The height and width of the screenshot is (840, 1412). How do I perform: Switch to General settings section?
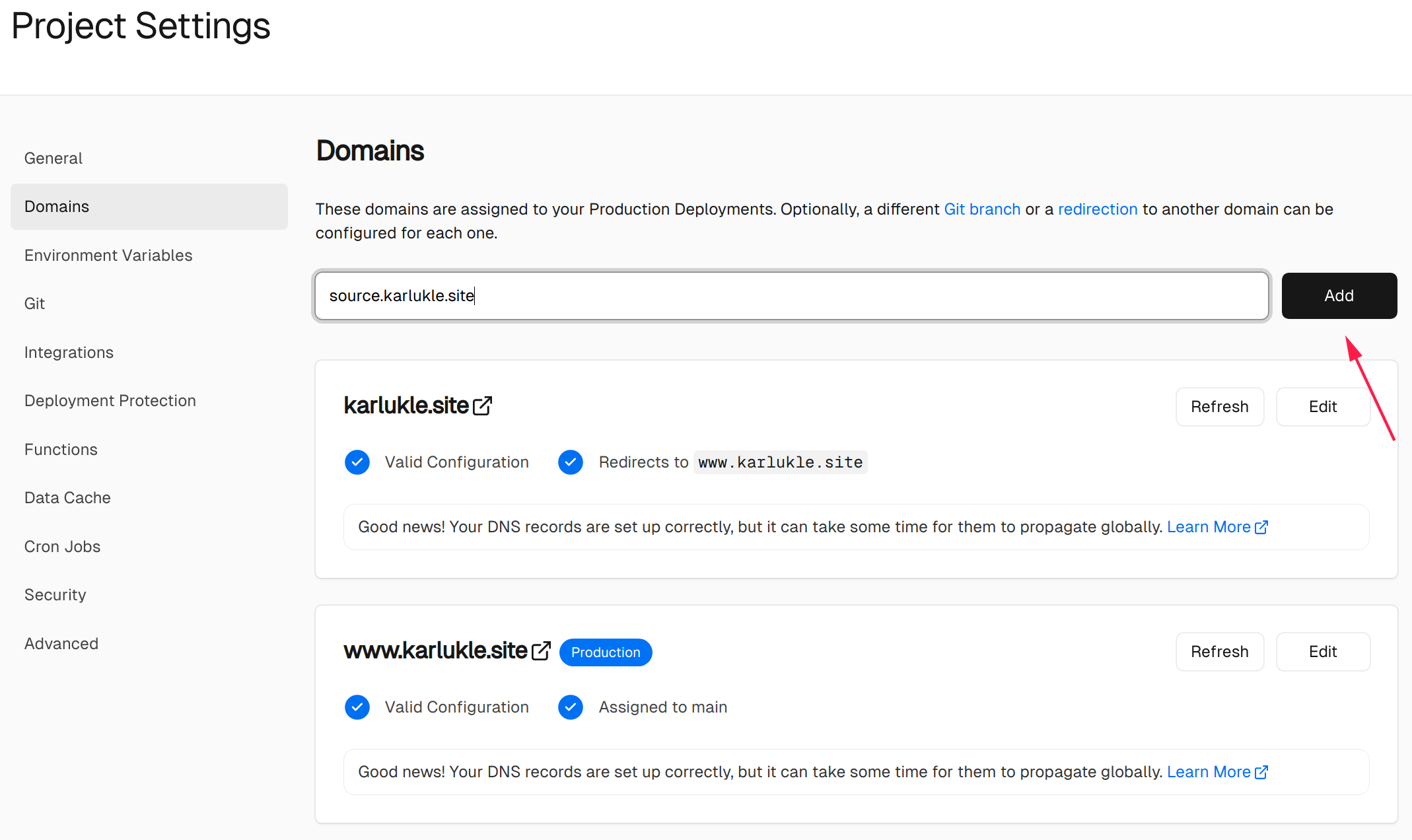[53, 158]
